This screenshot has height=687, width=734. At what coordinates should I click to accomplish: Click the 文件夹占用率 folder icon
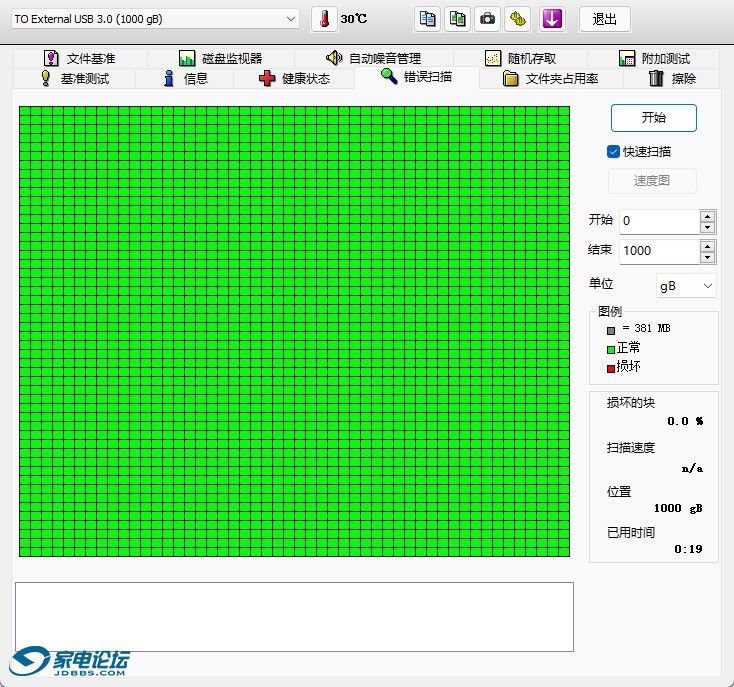510,78
